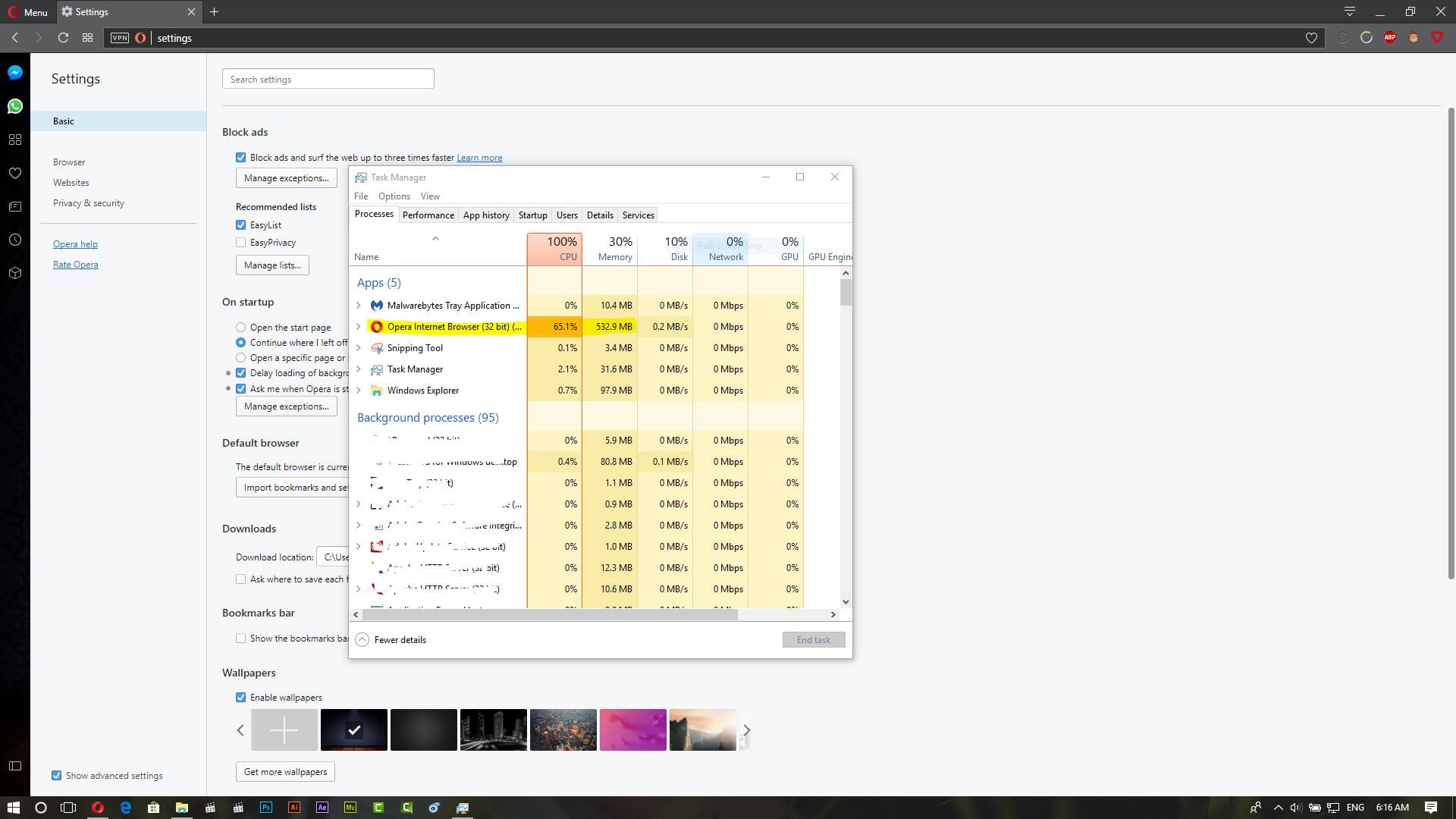Open After Effects from the taskbar
This screenshot has height=819, width=1456.
click(322, 808)
